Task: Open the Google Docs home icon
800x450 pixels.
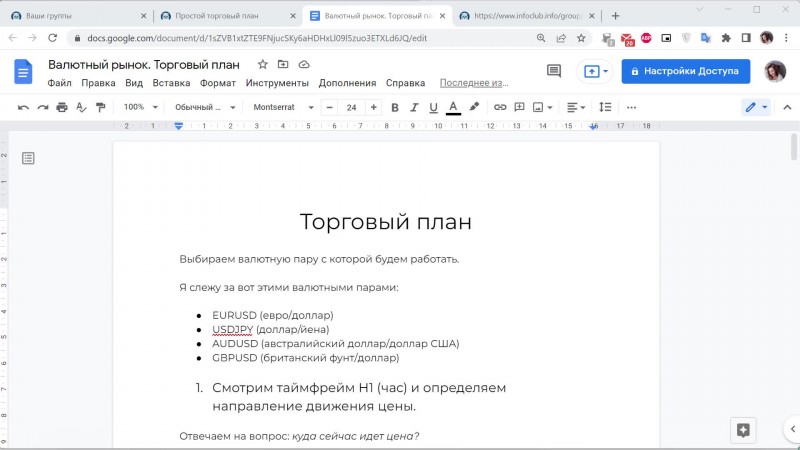Action: [x=23, y=72]
